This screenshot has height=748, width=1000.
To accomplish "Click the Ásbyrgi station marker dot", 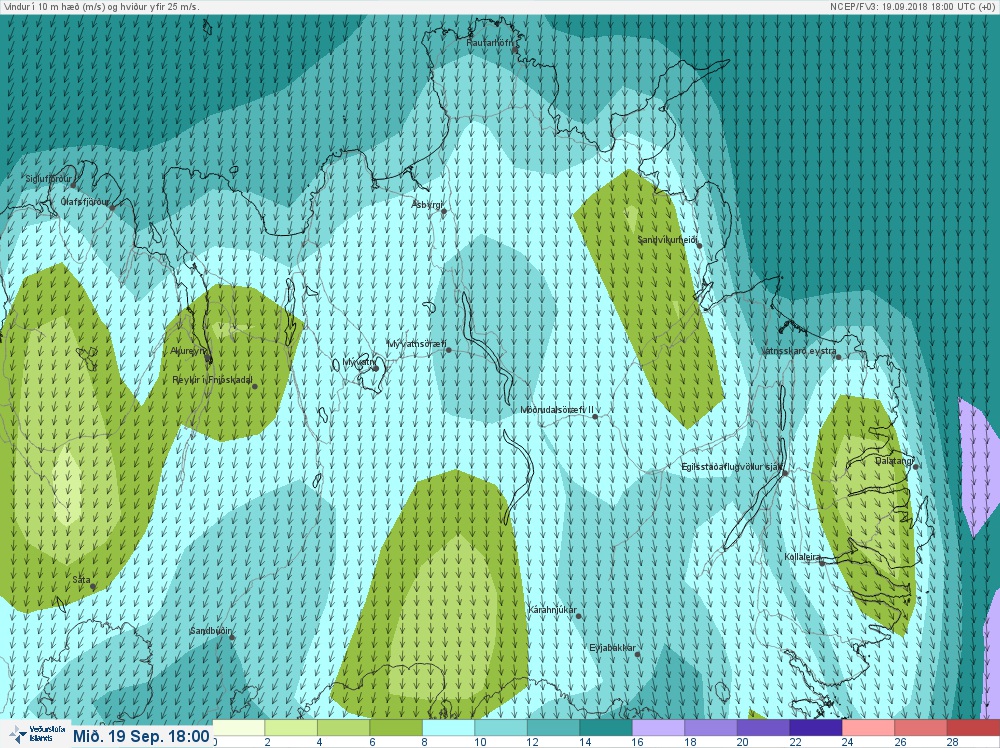I will 444,211.
